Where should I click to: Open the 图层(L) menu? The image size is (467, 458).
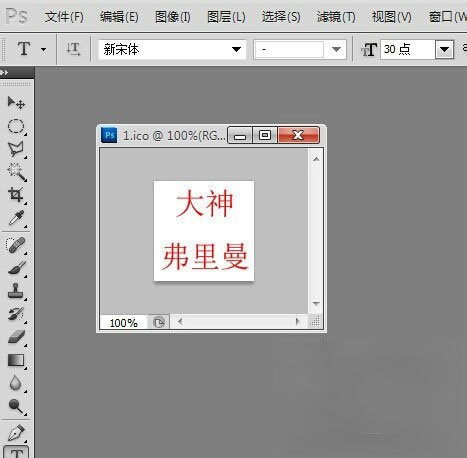[x=226, y=17]
